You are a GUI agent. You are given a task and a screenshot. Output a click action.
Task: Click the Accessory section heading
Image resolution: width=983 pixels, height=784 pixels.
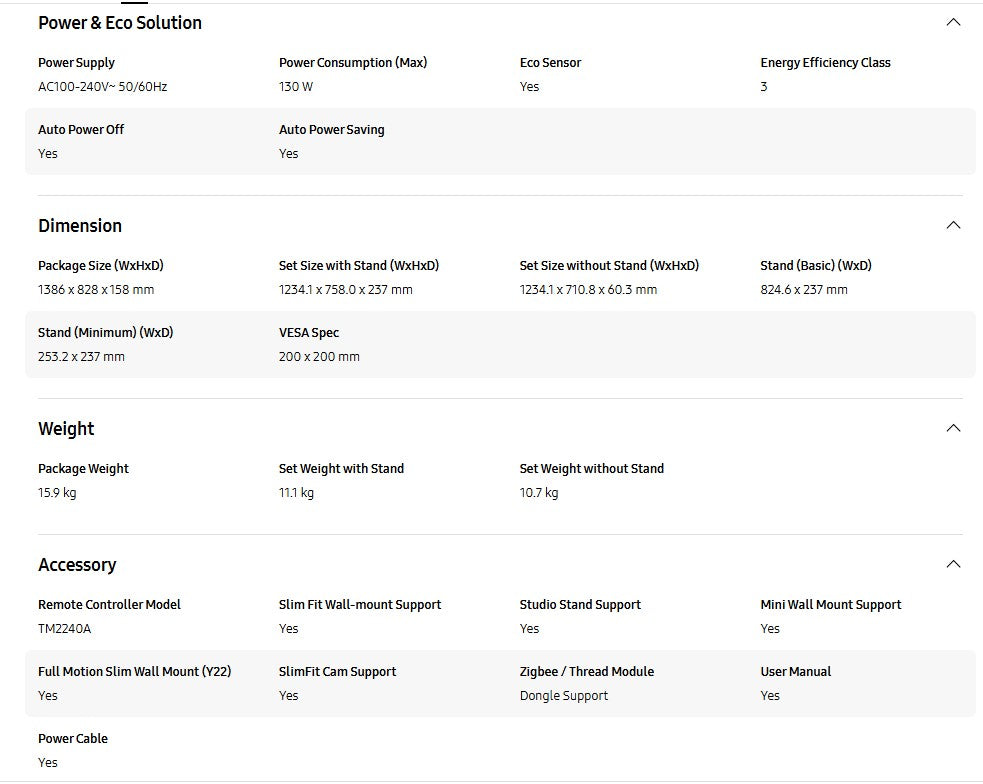point(77,565)
